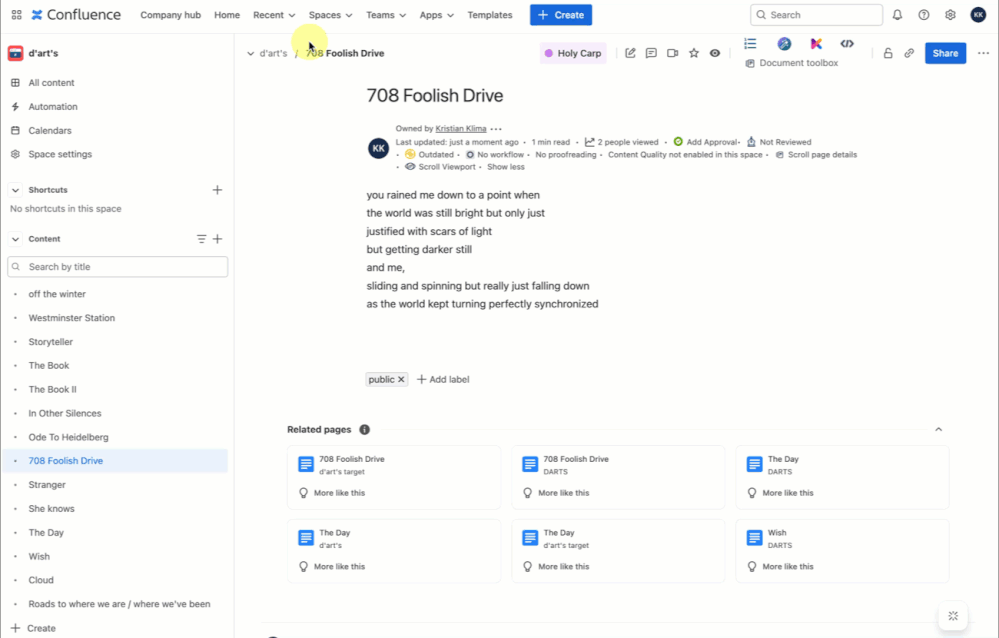Click the numbered list toolbox icon

tap(751, 43)
